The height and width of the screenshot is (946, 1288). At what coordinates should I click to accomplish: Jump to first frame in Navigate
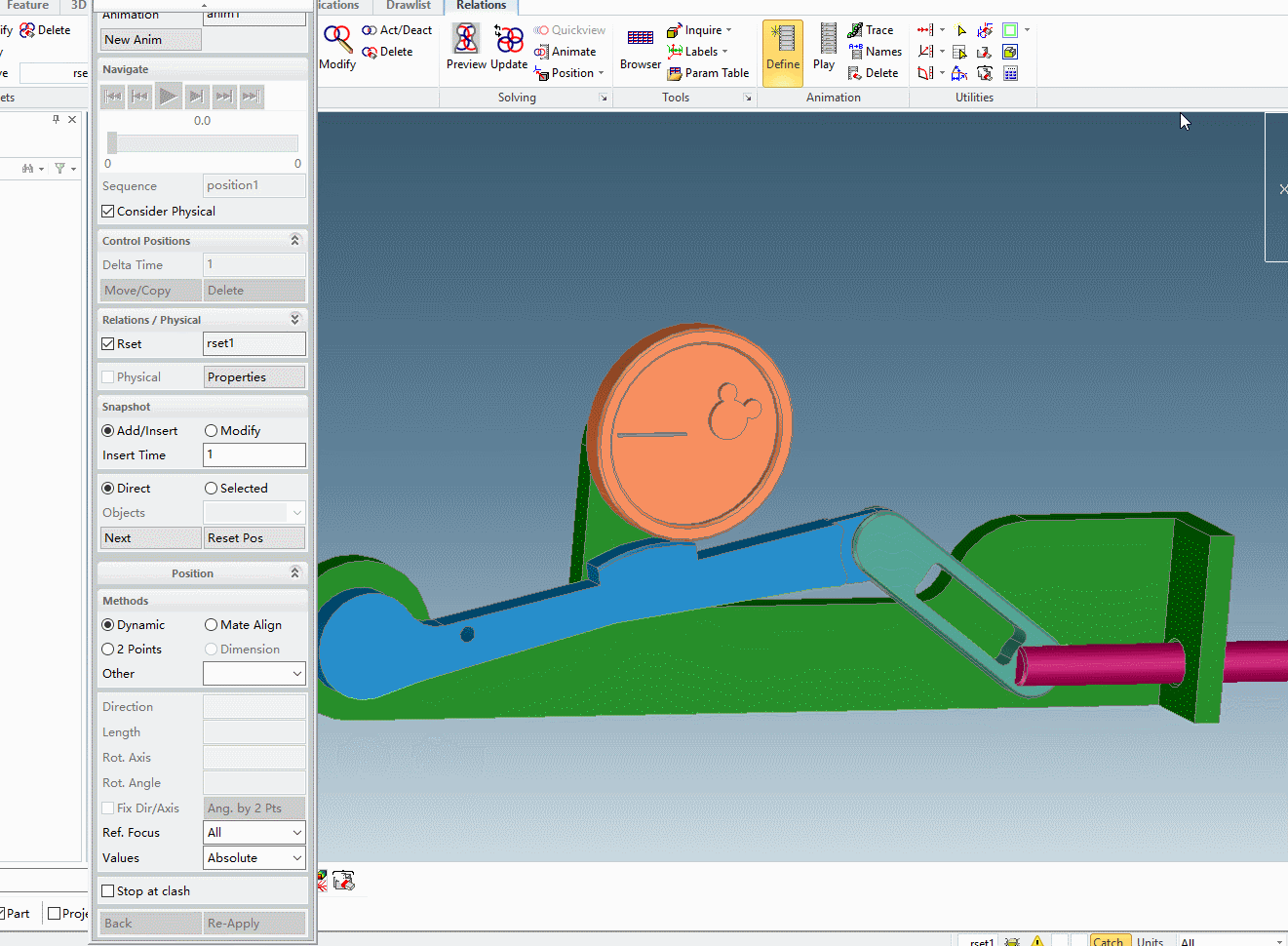pos(113,96)
